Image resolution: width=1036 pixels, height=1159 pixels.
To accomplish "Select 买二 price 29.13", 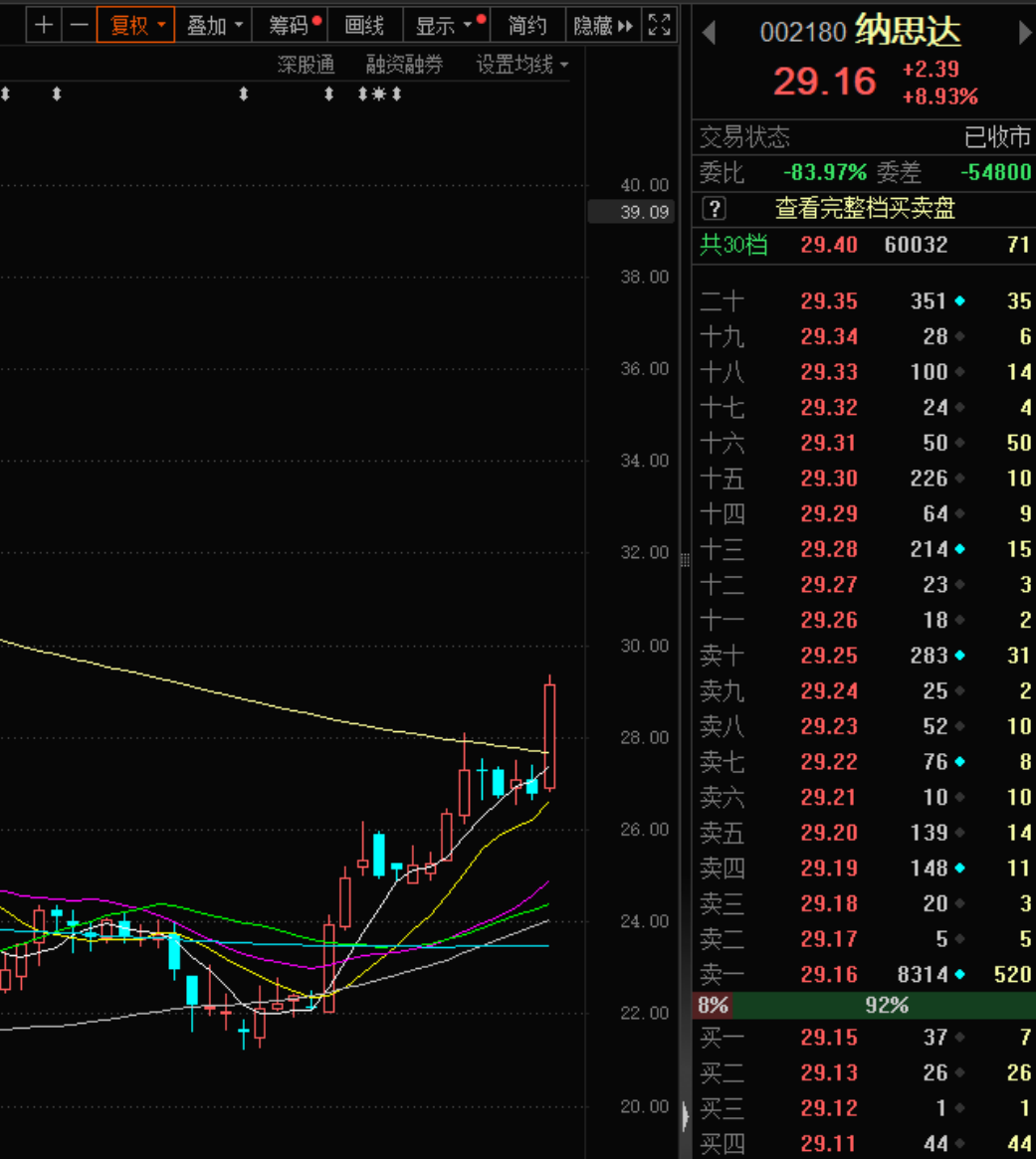I will coord(829,1073).
